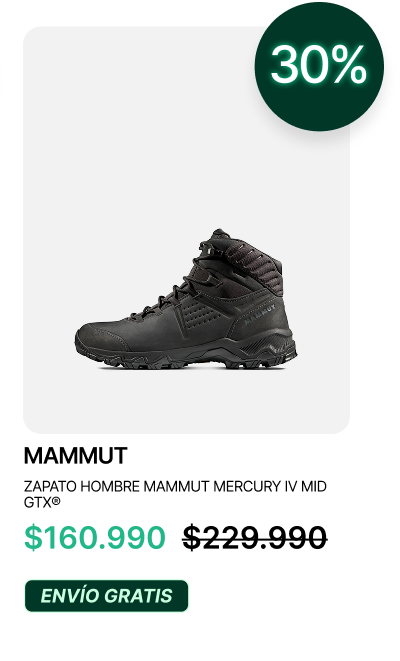Screen dimensions: 400x661
Task: Click the MAMMUT logo printed on boot heel
Action: pos(260,313)
